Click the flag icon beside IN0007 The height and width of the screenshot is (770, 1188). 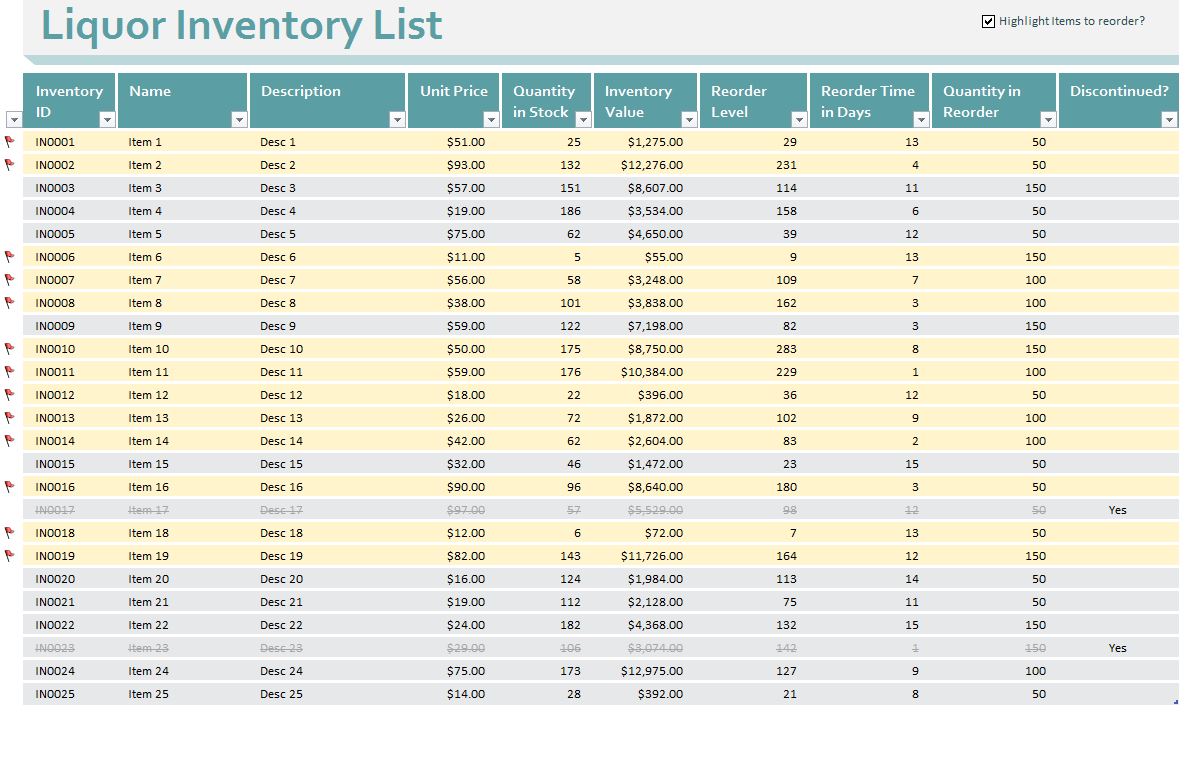click(x=9, y=279)
